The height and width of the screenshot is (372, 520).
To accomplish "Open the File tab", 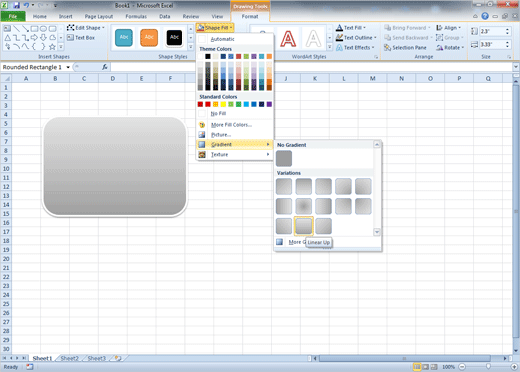I will coord(13,16).
